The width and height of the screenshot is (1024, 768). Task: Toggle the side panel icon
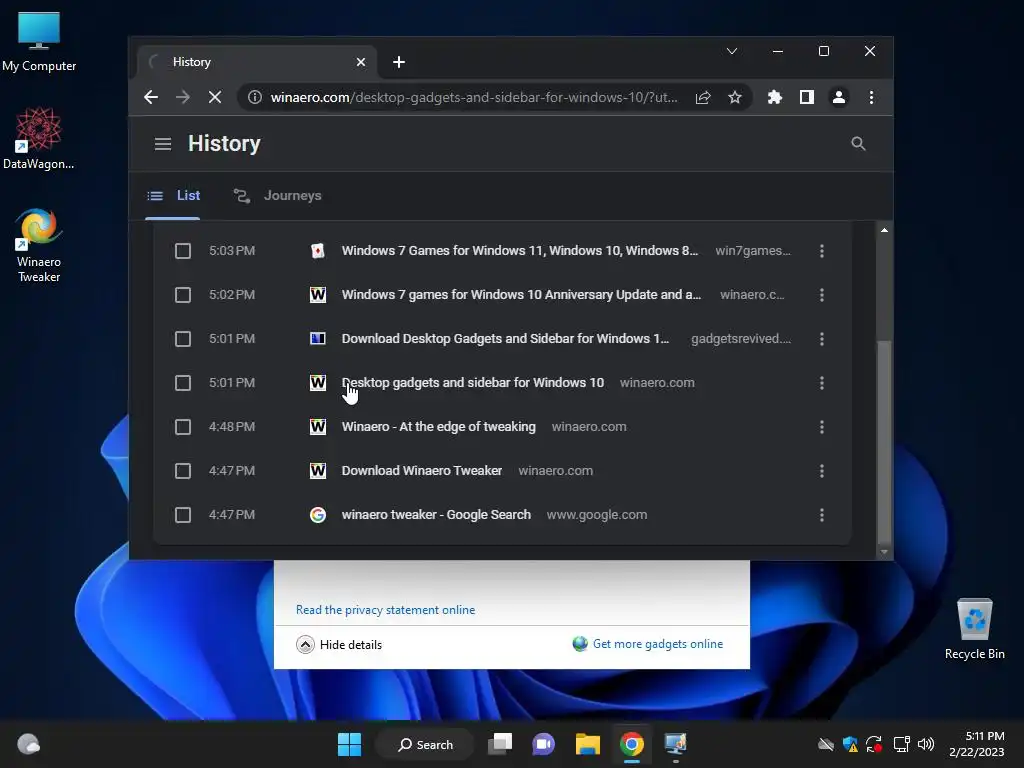point(807,97)
